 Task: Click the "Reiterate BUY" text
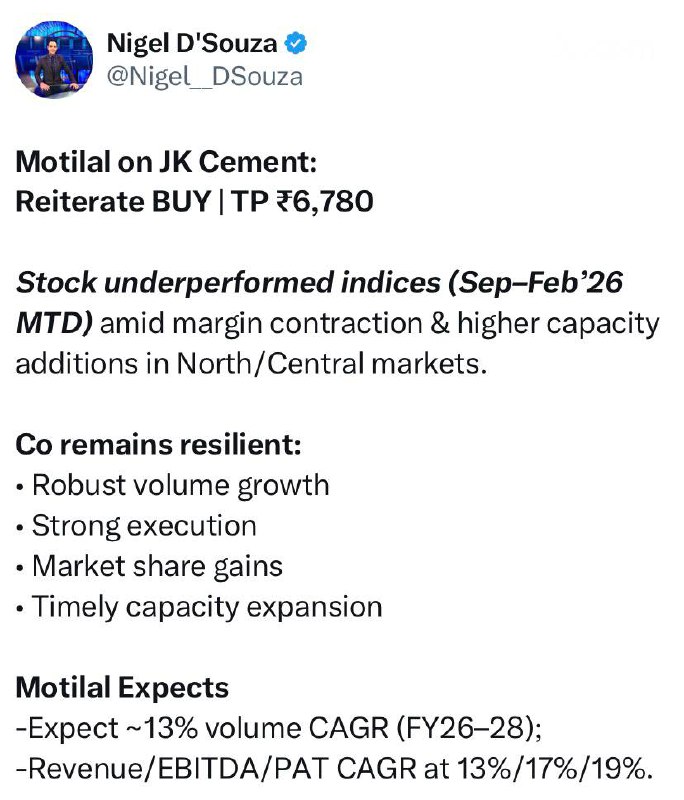tap(110, 202)
